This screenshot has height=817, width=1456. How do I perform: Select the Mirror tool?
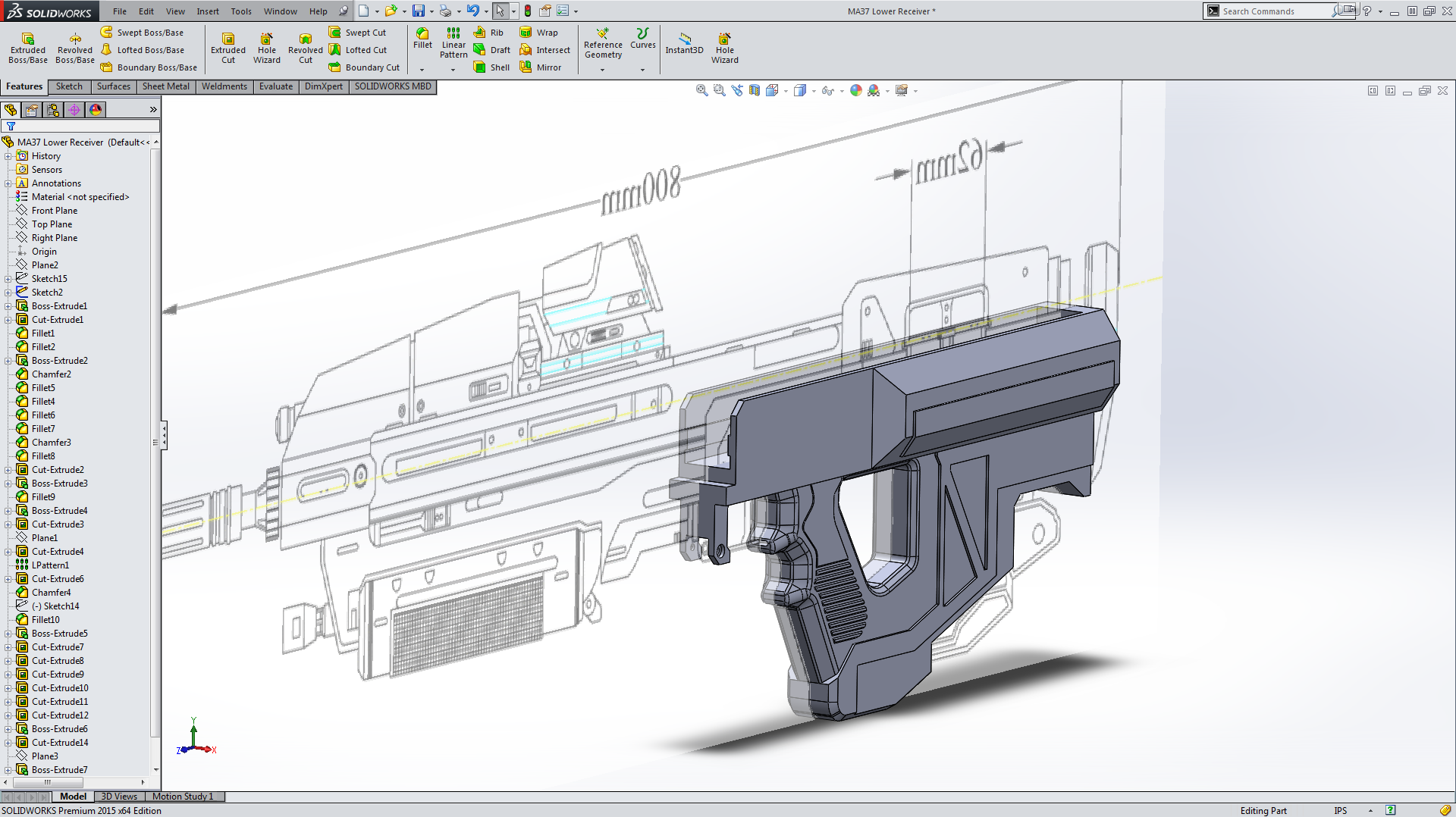click(x=540, y=67)
